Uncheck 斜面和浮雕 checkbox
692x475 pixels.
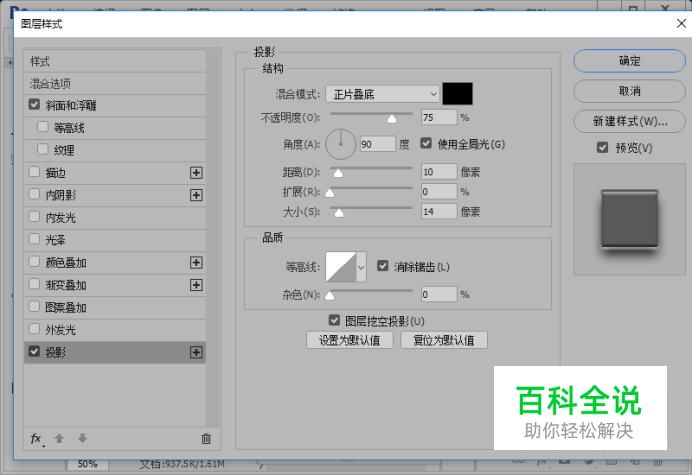point(34,105)
